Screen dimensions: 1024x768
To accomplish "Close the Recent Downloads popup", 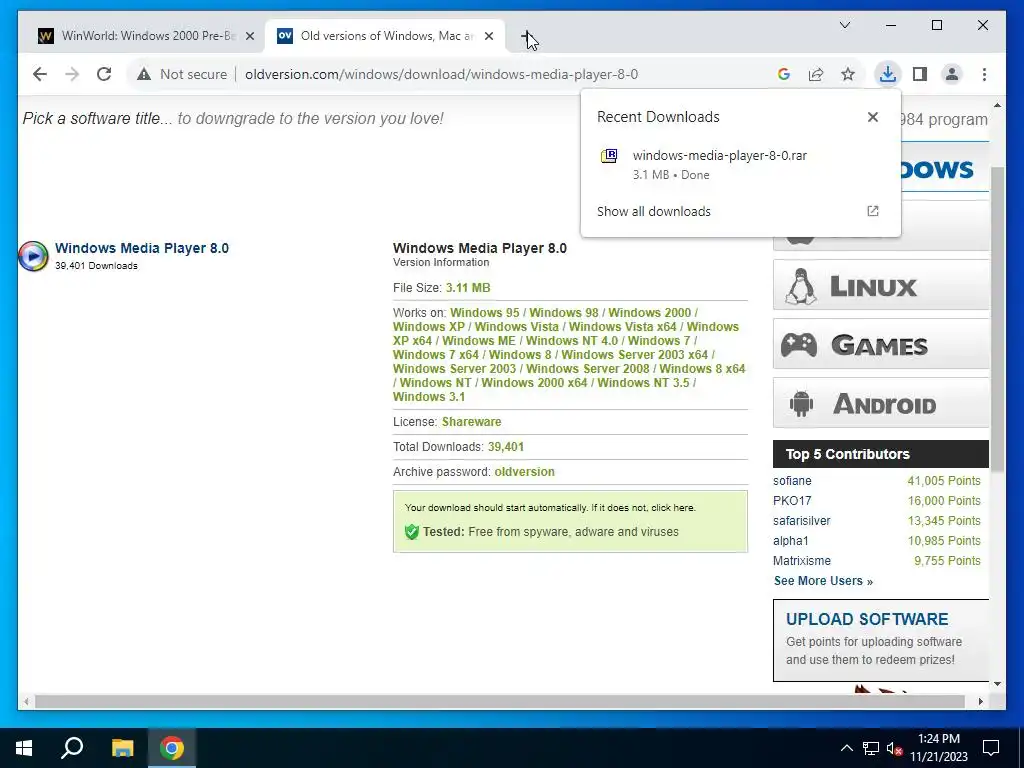I will (x=872, y=117).
